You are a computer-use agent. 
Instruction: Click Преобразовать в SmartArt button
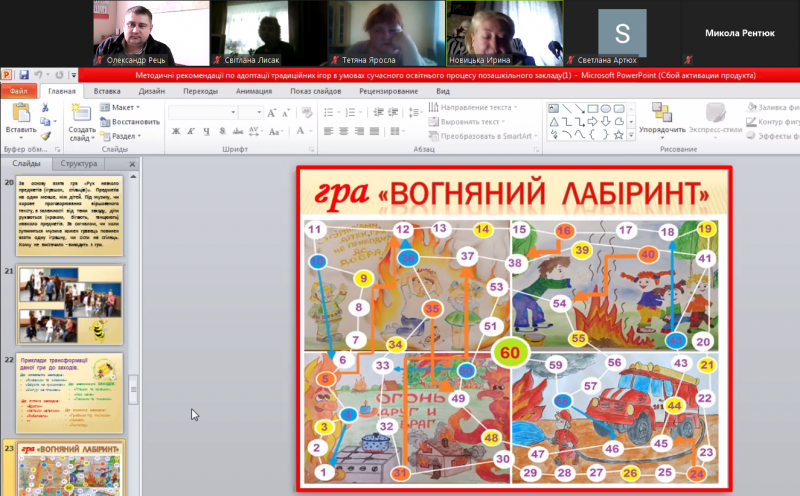point(483,136)
